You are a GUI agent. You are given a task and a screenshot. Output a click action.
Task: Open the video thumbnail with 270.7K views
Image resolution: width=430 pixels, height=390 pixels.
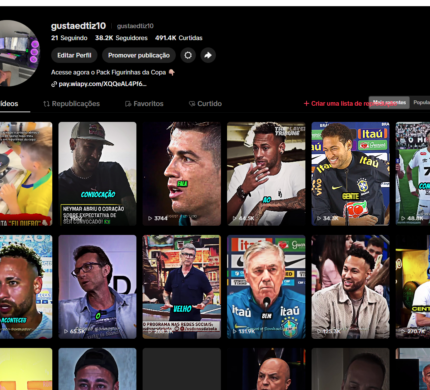413,287
